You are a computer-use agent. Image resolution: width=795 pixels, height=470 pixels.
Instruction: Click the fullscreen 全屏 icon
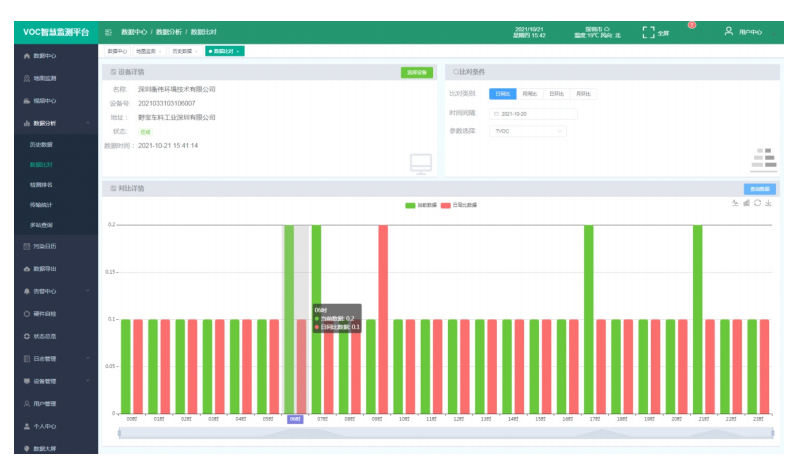[648, 32]
